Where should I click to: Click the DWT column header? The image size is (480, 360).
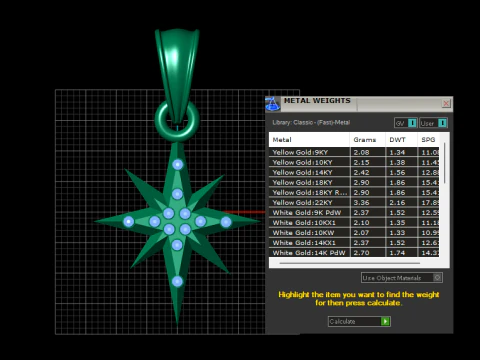click(x=401, y=140)
